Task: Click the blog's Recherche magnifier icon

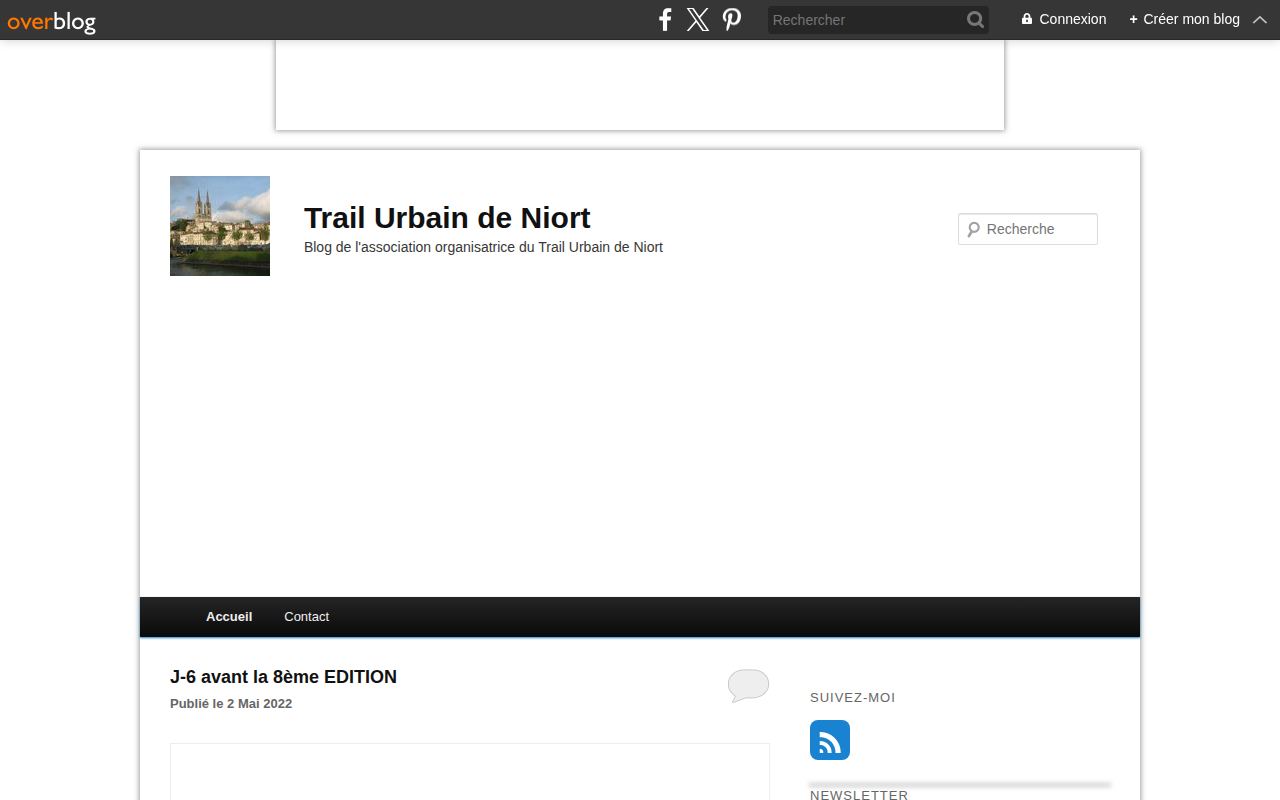Action: tap(973, 229)
